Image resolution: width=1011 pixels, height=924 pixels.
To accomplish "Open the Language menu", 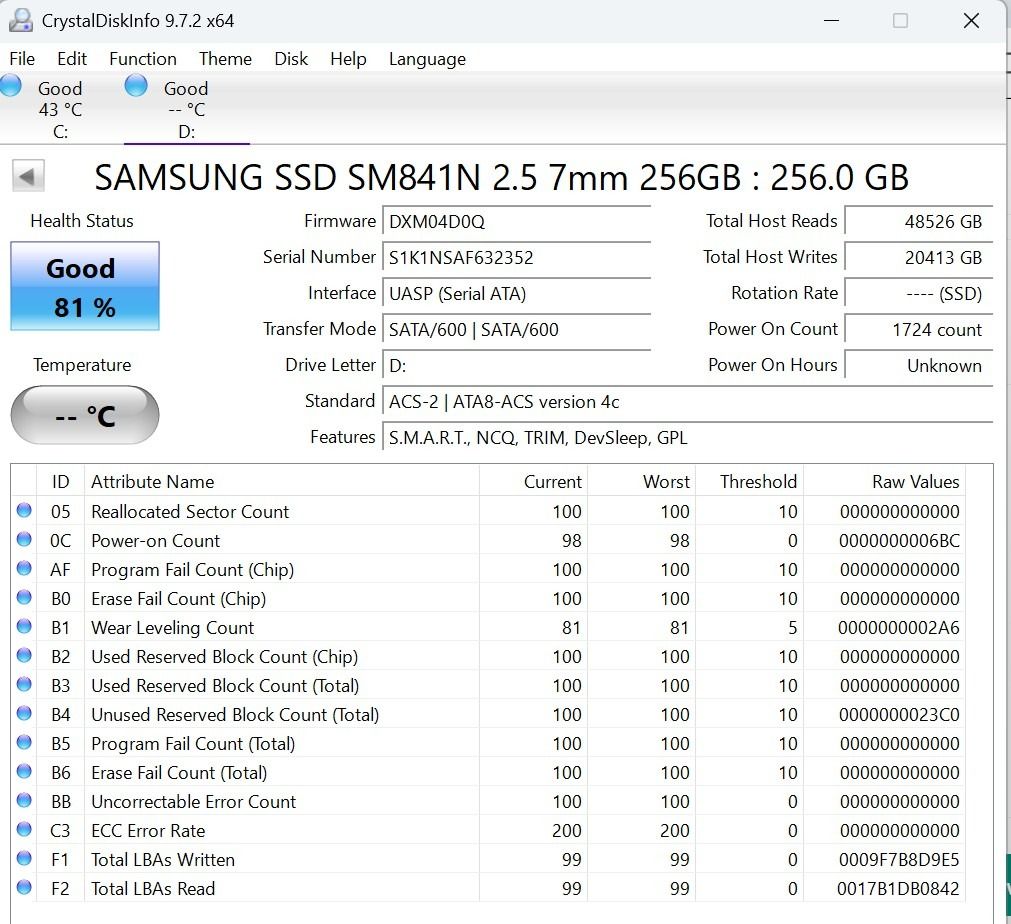I will (x=426, y=59).
